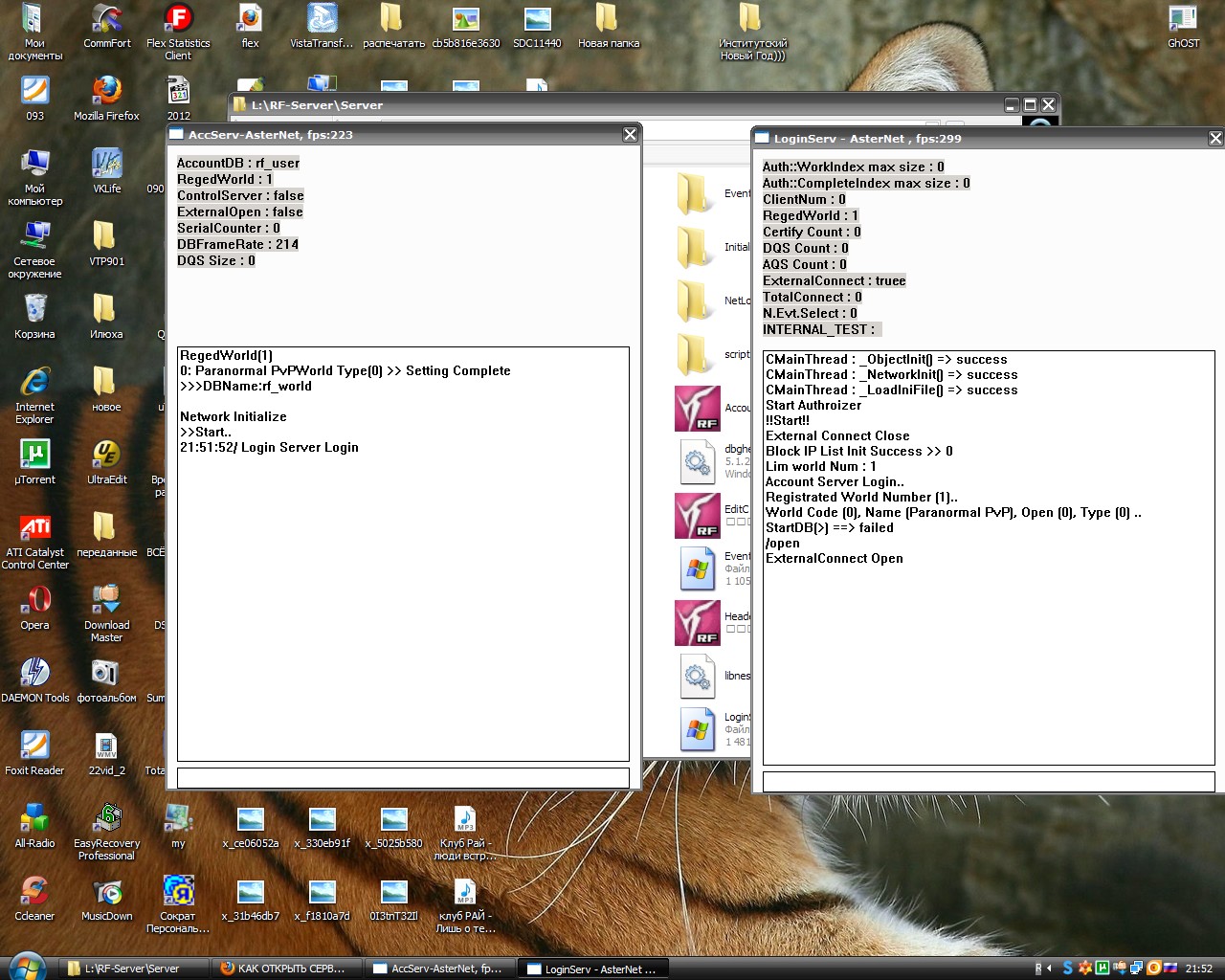Maximize the L:\RF-Server\Server explorer window
Image resolution: width=1225 pixels, height=980 pixels.
click(x=1030, y=105)
